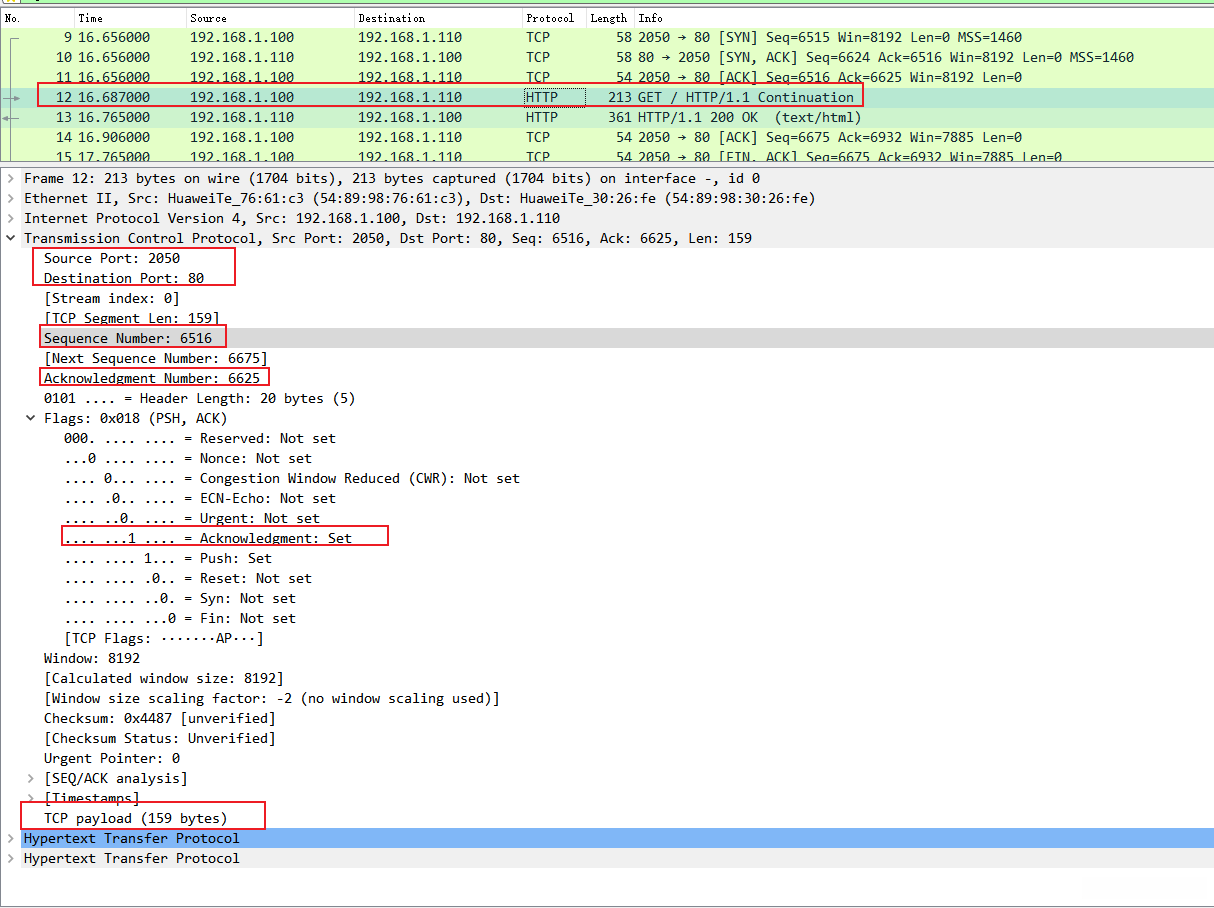The image size is (1214, 908).
Task: Select packet 10 with [SYN, ACK]
Action: tap(607, 57)
